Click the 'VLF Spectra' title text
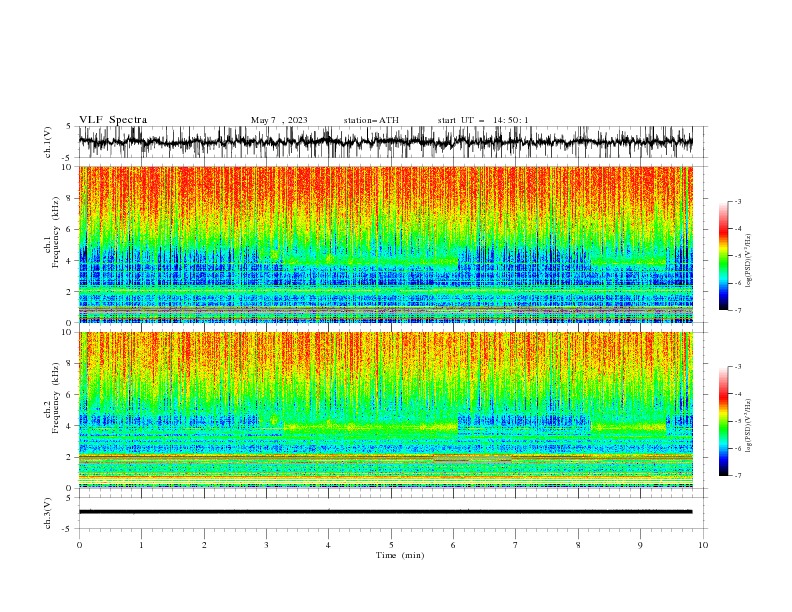Screen dimensions: 792x612 click(113, 120)
